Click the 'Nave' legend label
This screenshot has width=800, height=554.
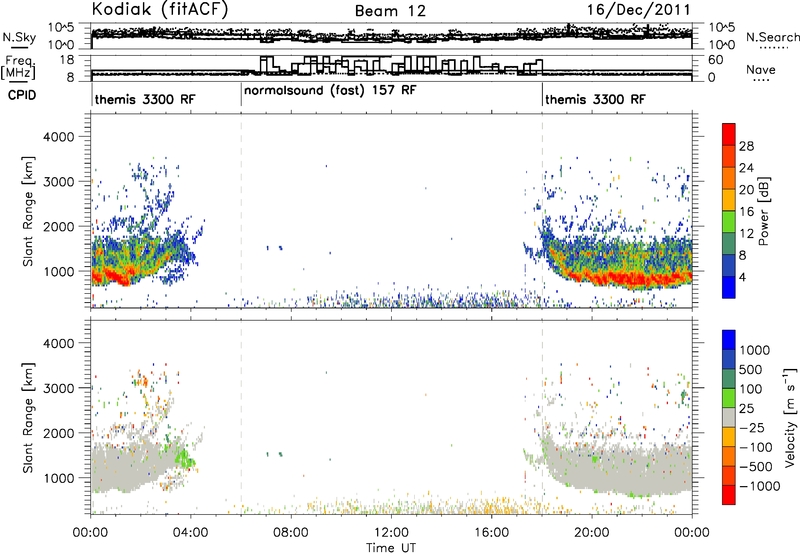tap(760, 70)
